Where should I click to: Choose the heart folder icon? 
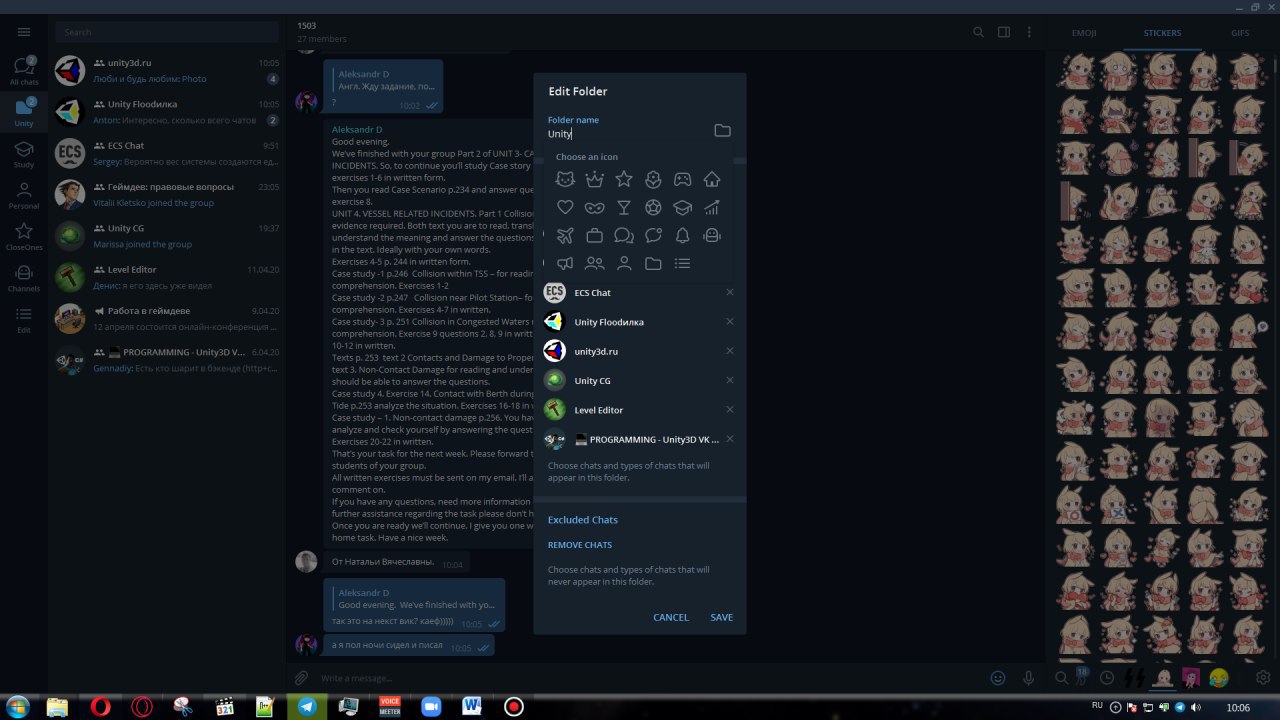pyautogui.click(x=565, y=208)
